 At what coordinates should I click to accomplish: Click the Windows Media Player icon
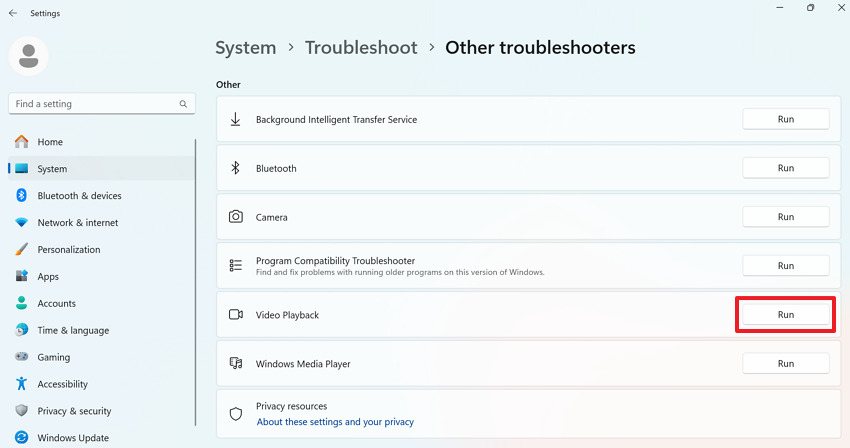pos(235,363)
